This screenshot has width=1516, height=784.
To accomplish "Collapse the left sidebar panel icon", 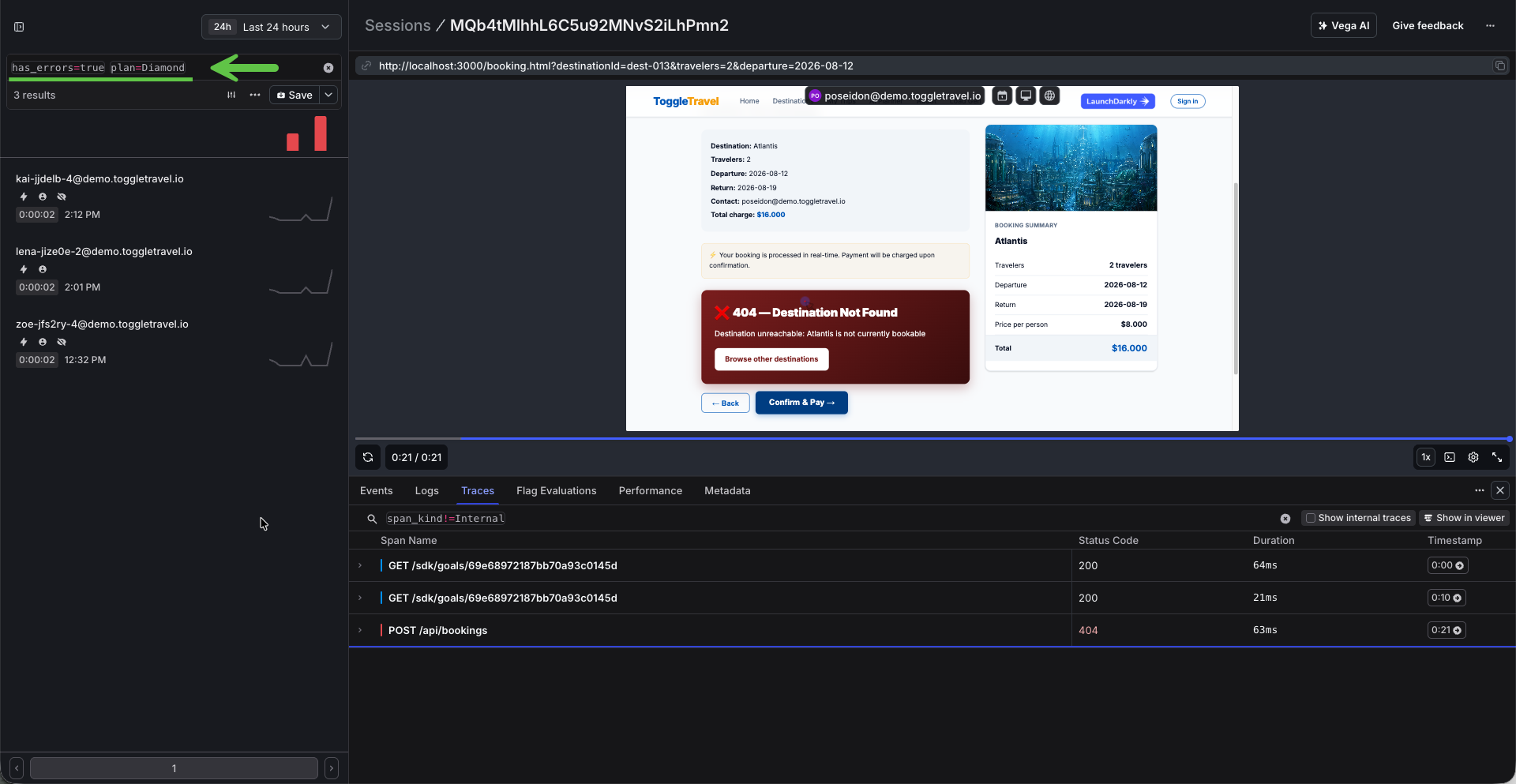I will pos(19,27).
